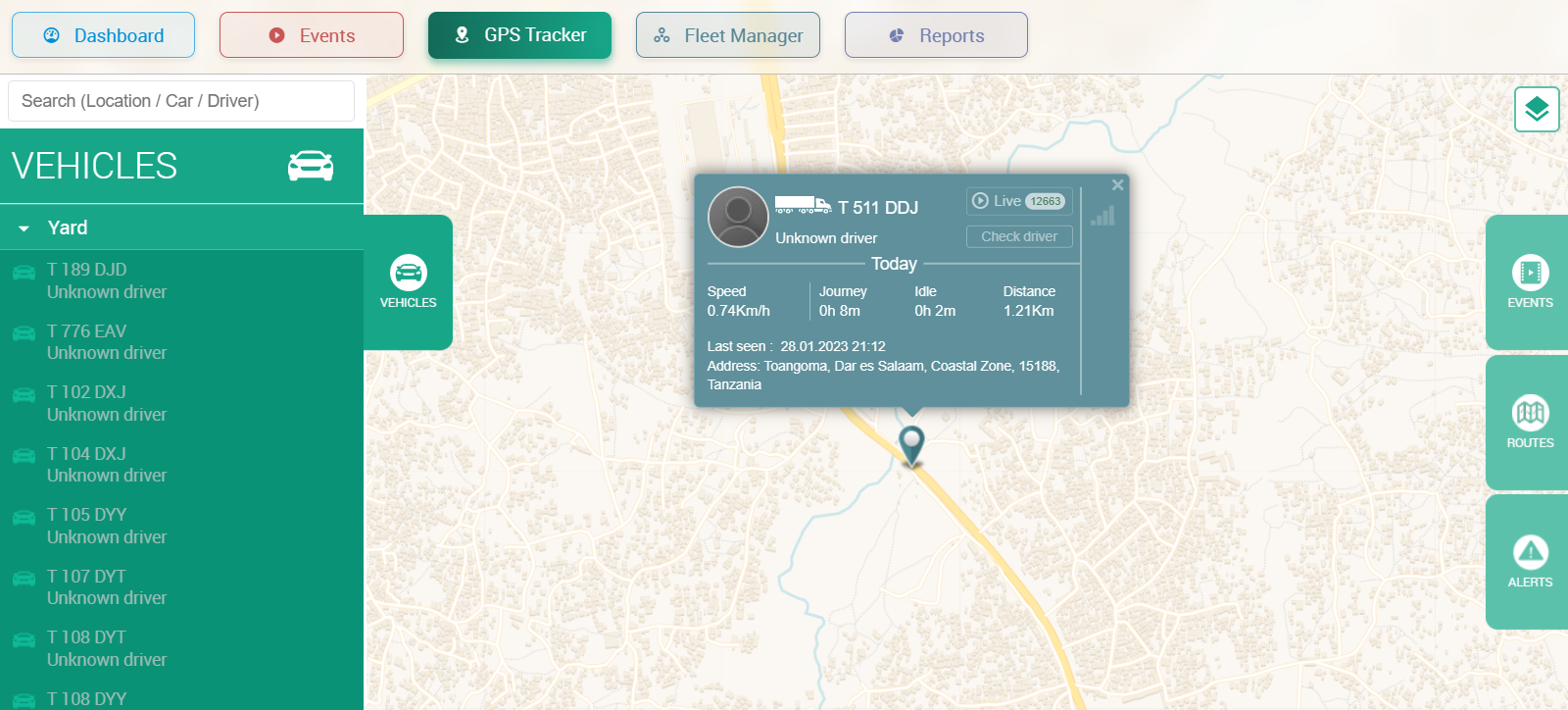Go to the Reports tab
The image size is (1568, 710).
click(935, 35)
